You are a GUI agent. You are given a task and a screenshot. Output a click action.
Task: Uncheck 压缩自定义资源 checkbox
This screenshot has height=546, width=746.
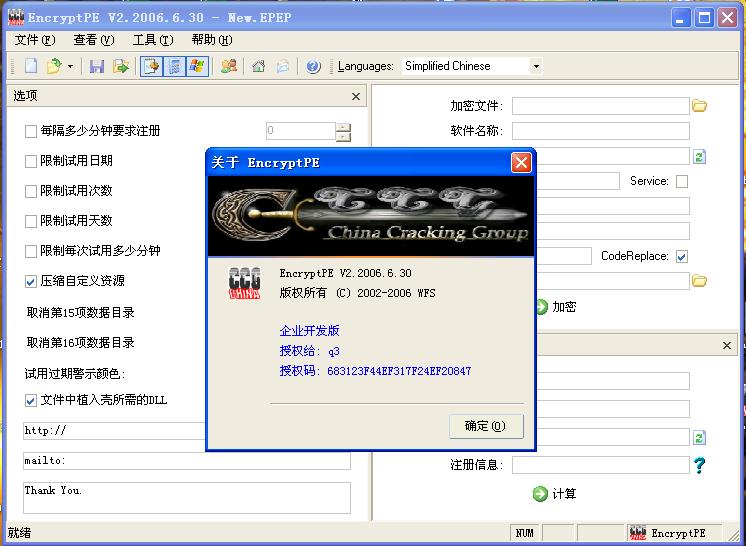(x=31, y=282)
